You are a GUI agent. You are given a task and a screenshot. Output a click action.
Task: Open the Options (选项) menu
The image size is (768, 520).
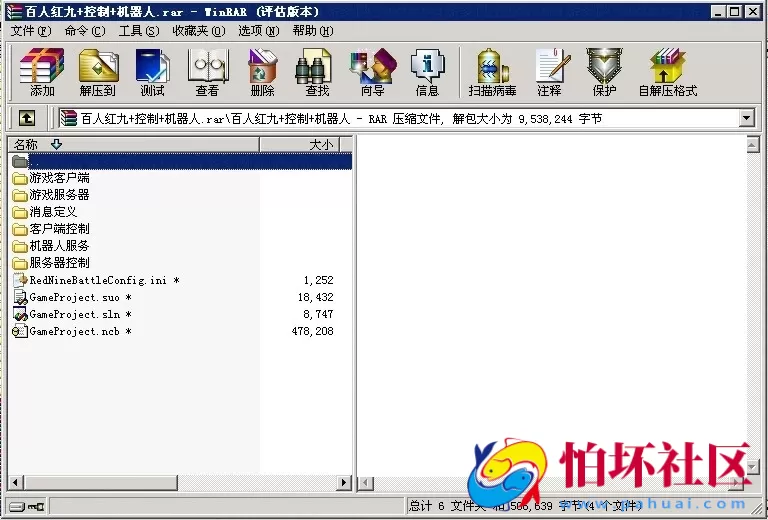point(259,31)
